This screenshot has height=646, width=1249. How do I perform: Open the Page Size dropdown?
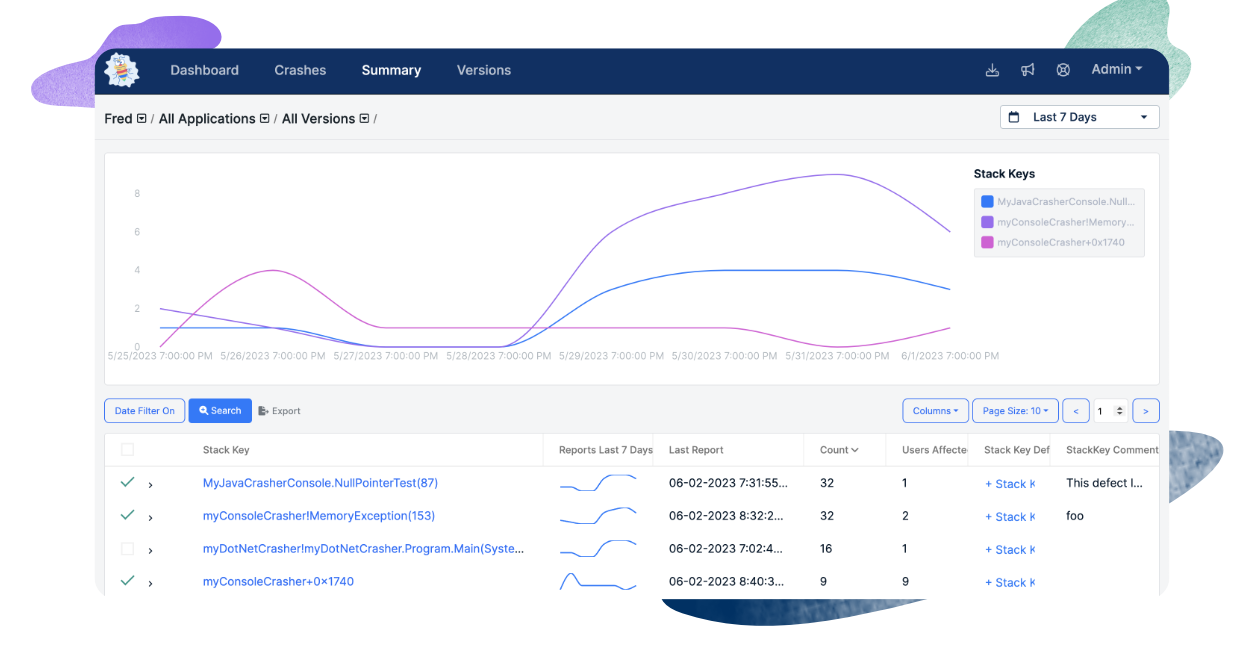point(1015,411)
